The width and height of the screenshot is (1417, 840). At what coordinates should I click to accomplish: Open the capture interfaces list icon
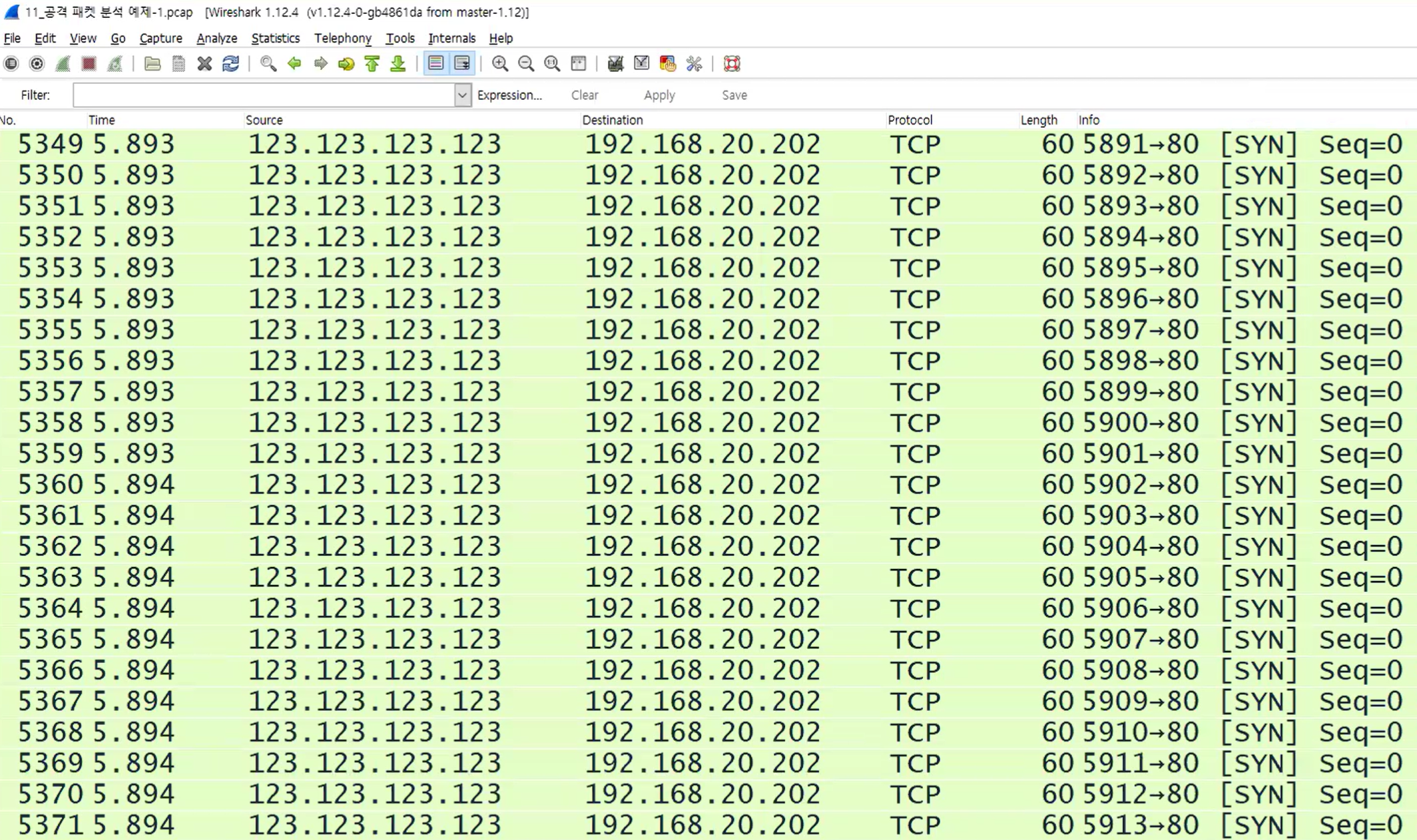(x=11, y=64)
